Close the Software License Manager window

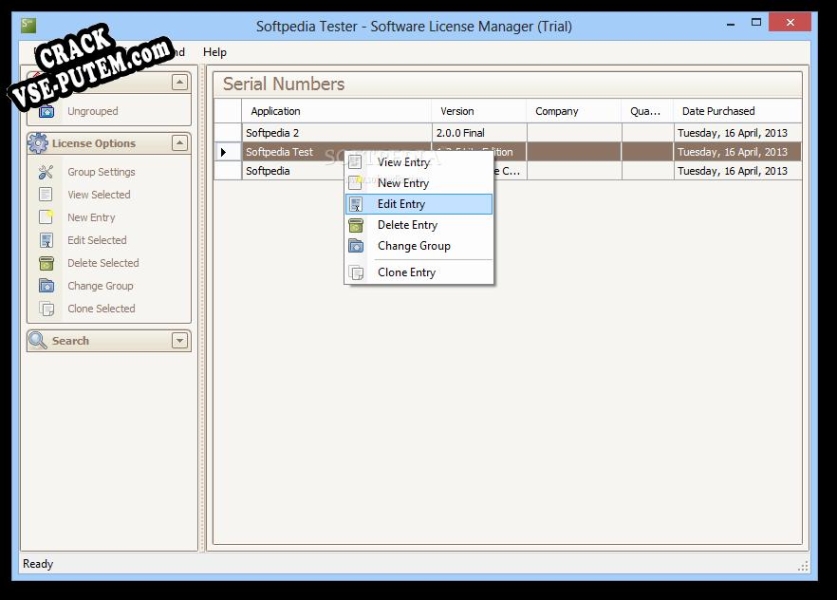pos(790,22)
